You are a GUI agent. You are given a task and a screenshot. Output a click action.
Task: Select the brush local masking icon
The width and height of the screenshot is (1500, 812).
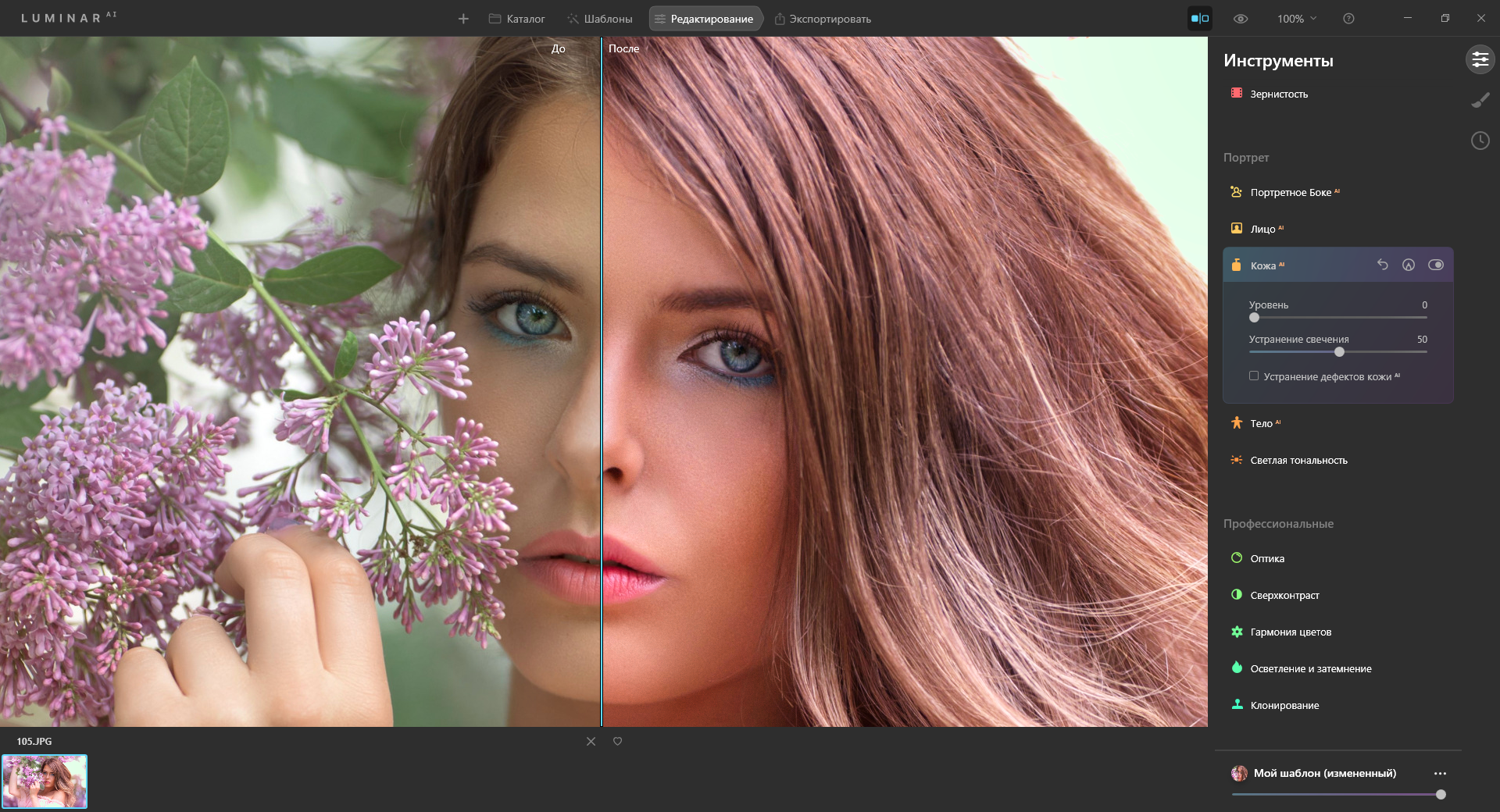[1480, 100]
